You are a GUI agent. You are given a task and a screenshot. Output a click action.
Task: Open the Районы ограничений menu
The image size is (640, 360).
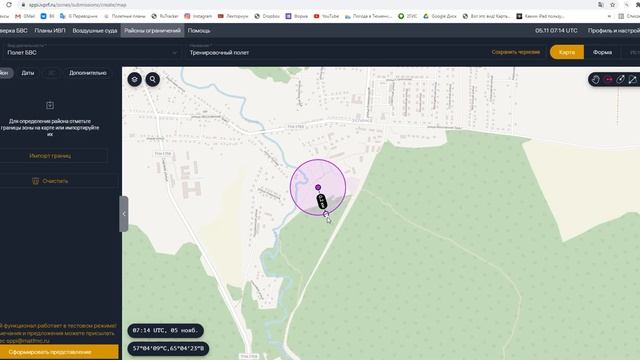click(152, 31)
